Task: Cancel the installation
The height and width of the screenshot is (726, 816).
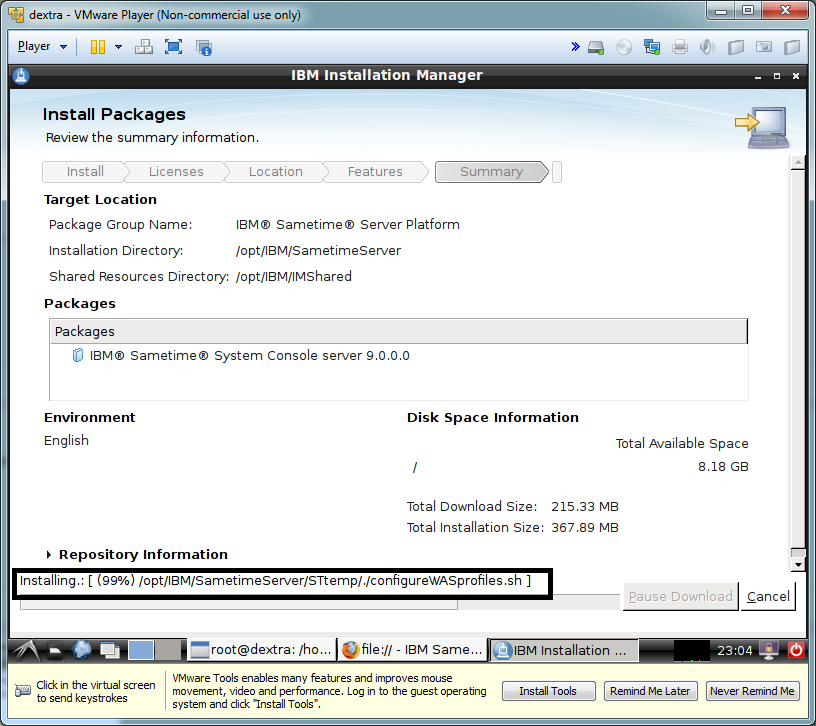Action: [768, 596]
